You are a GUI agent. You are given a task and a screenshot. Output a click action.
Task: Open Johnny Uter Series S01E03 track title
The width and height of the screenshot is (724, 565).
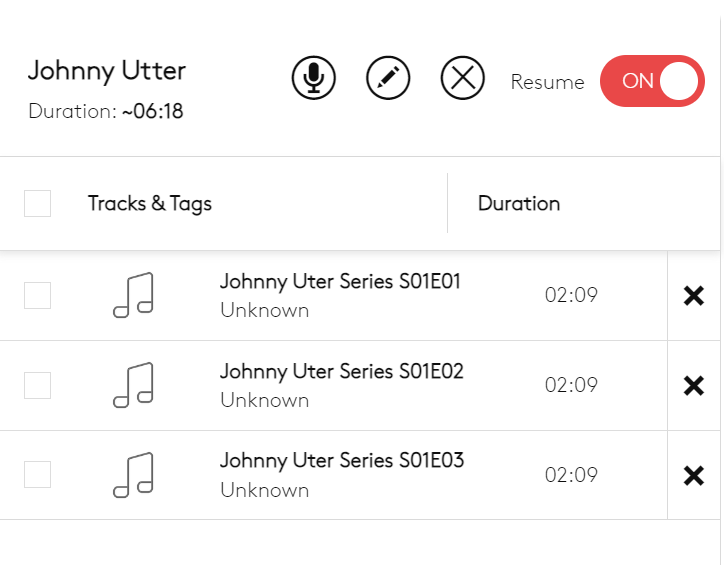click(341, 462)
